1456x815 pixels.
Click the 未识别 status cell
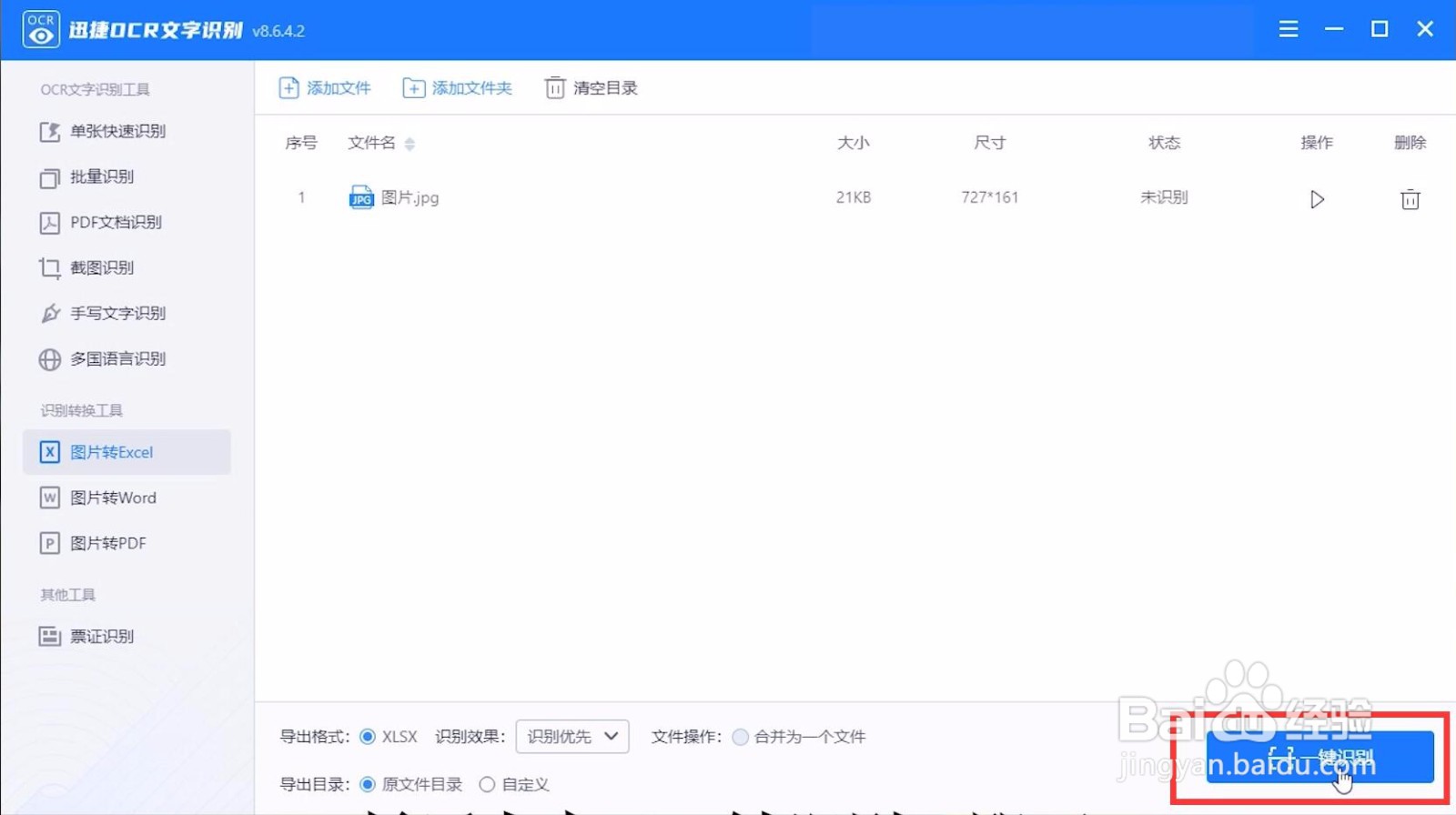pos(1164,197)
